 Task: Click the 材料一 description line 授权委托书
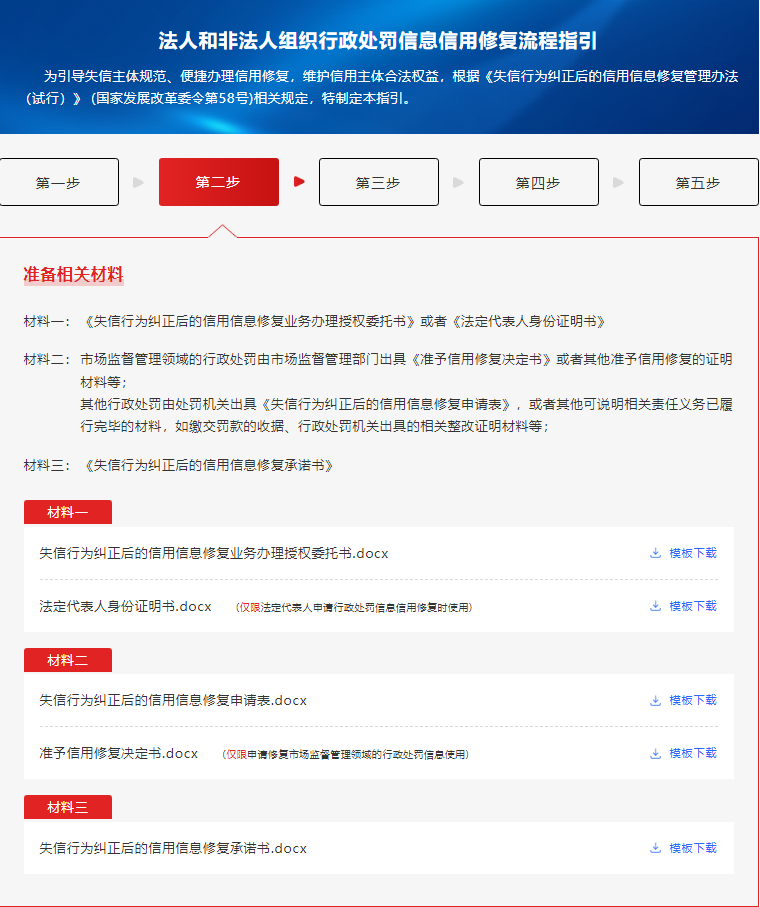coord(314,322)
